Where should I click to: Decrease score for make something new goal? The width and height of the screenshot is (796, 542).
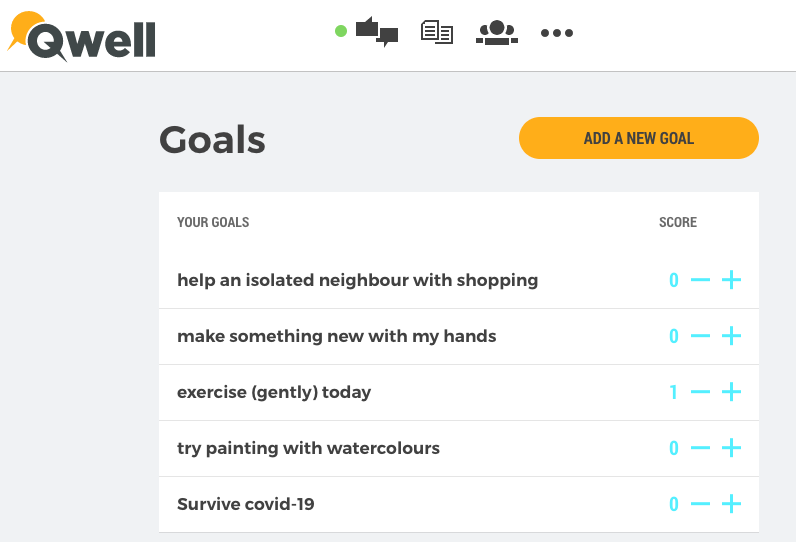pos(701,335)
